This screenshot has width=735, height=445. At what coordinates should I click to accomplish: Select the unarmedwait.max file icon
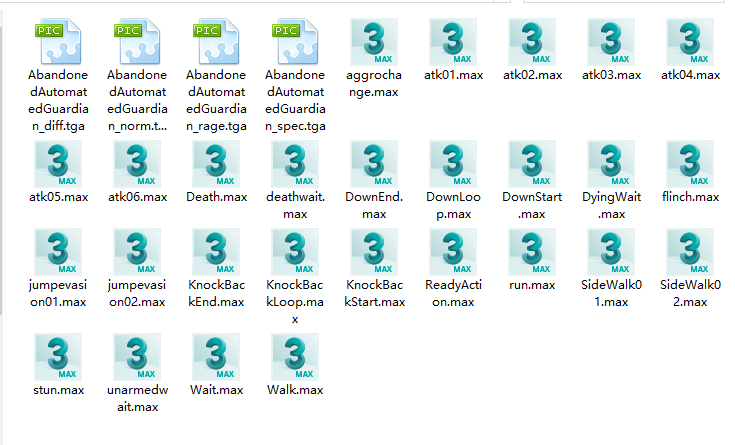137,357
